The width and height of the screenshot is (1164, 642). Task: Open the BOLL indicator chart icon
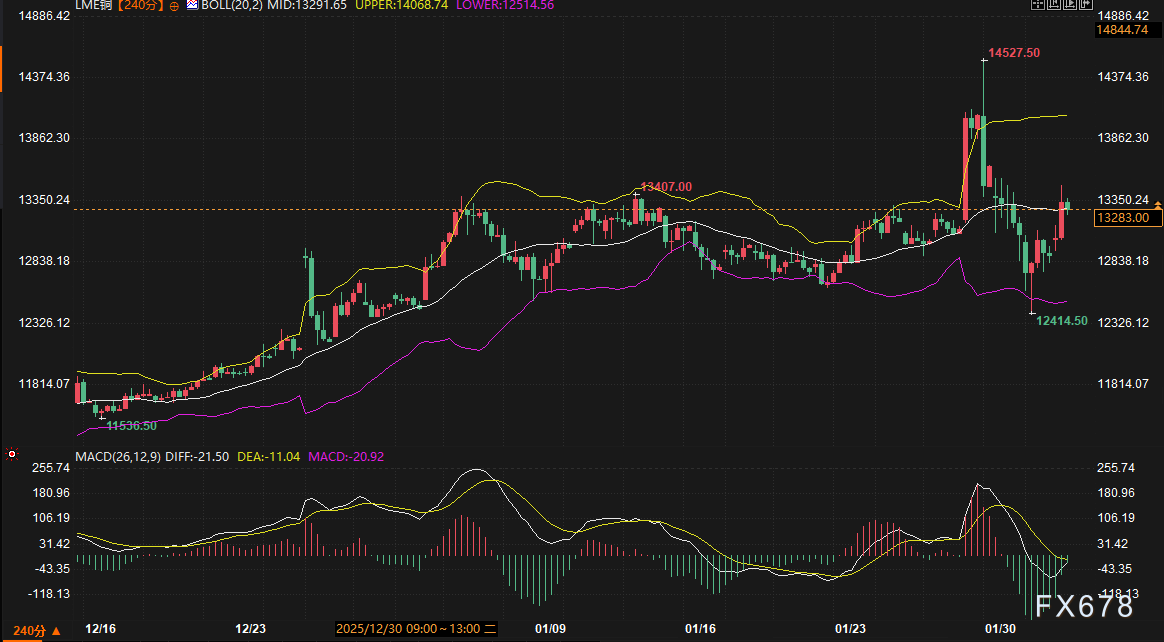192,6
